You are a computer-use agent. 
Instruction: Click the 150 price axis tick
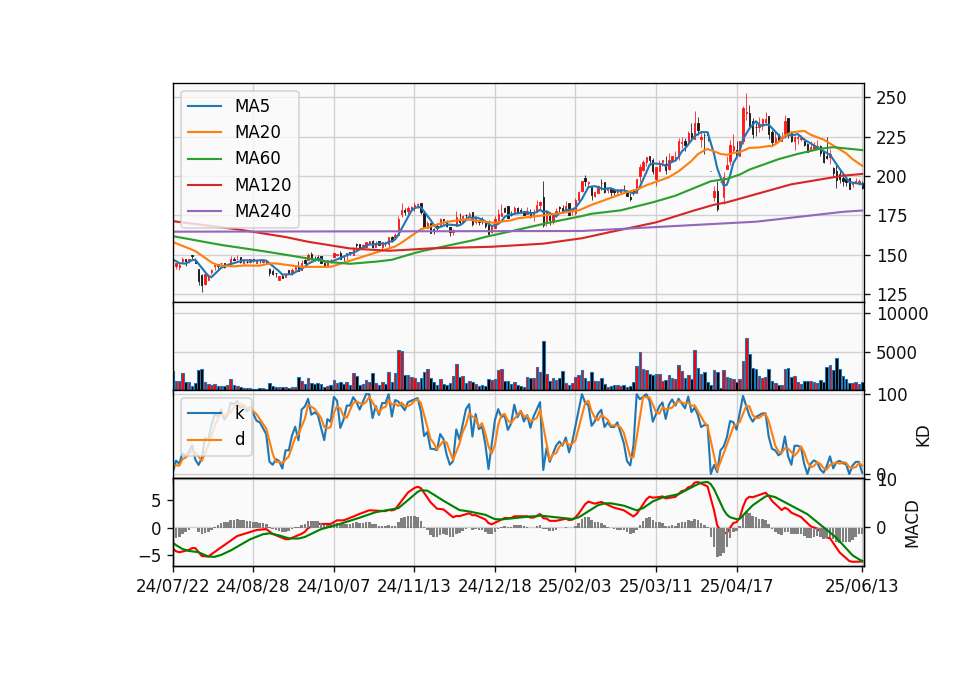pos(891,256)
